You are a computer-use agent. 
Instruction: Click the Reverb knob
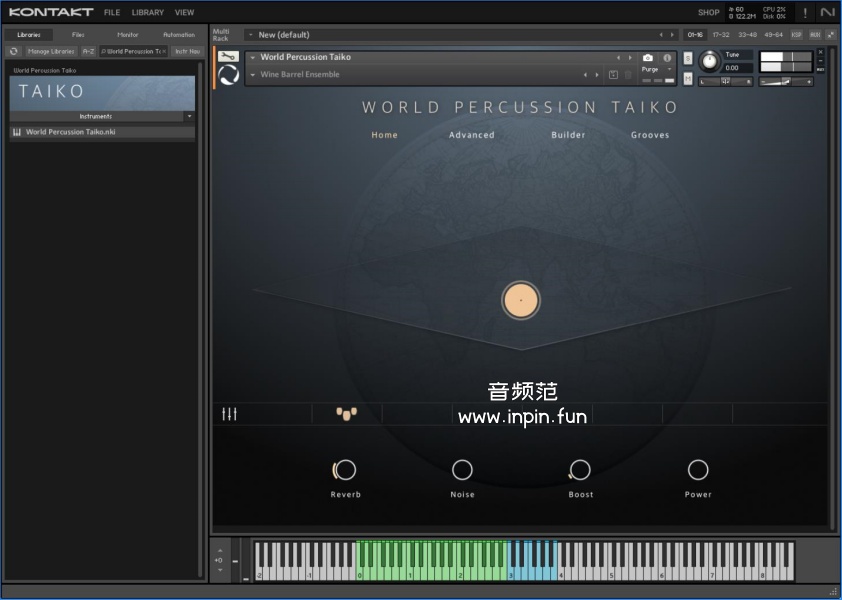pyautogui.click(x=345, y=470)
